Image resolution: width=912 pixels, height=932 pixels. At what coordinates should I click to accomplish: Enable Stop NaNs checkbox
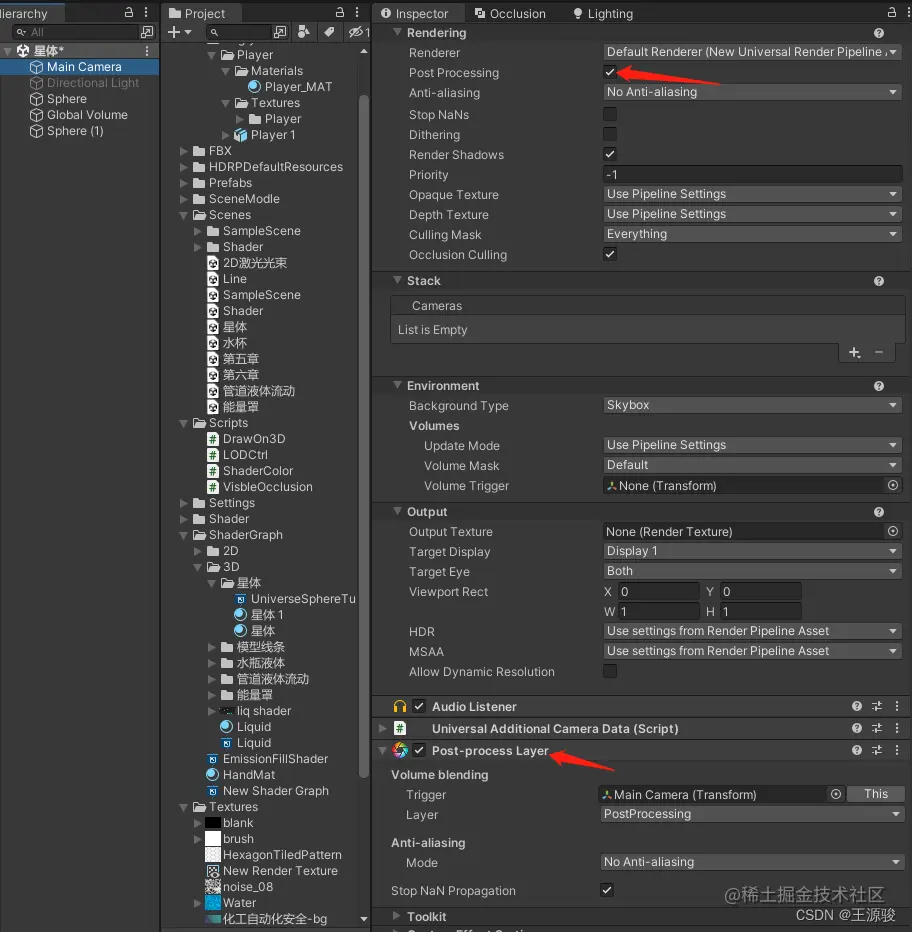point(610,114)
